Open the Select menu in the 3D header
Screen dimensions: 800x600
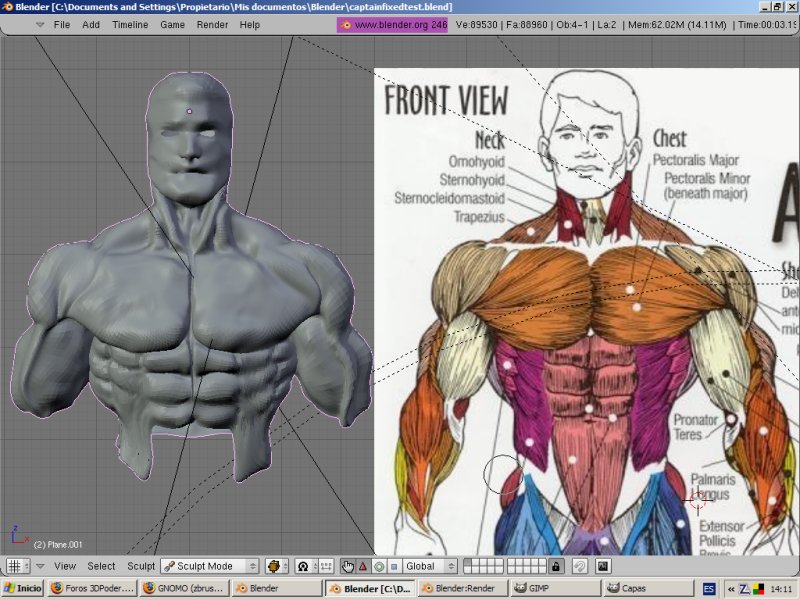[x=101, y=566]
